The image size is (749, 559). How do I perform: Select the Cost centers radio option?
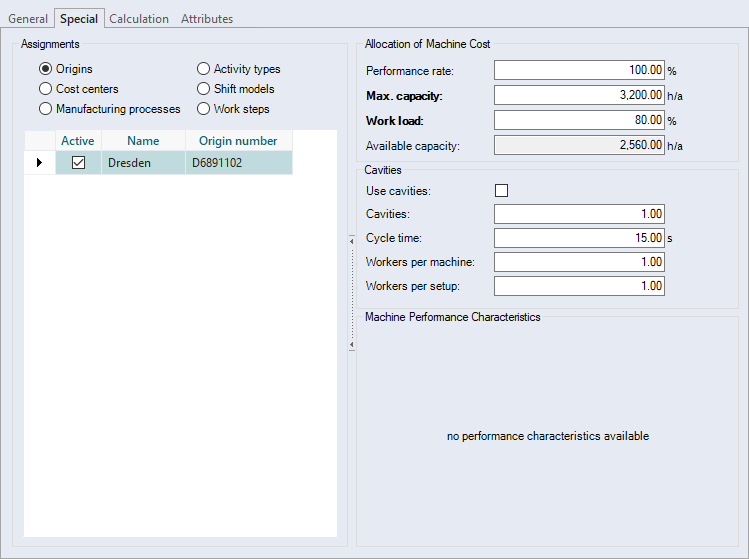46,89
